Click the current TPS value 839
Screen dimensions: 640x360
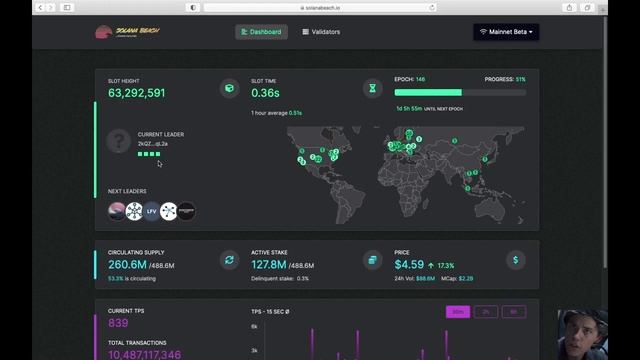point(118,323)
